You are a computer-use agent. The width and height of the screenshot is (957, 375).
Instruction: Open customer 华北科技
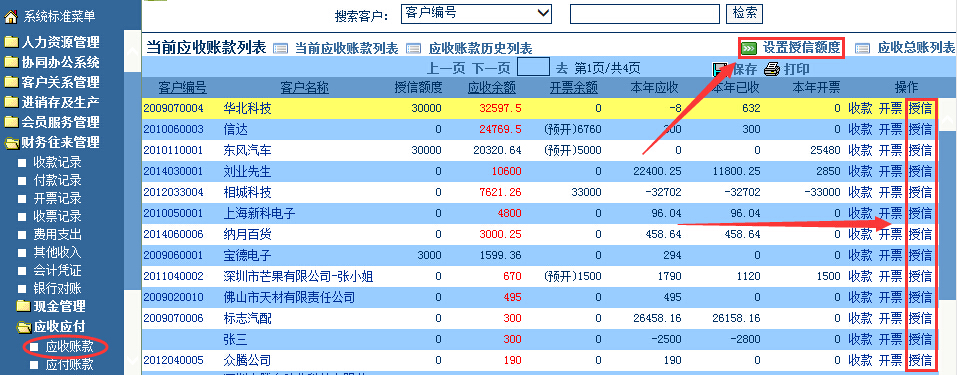coord(247,109)
